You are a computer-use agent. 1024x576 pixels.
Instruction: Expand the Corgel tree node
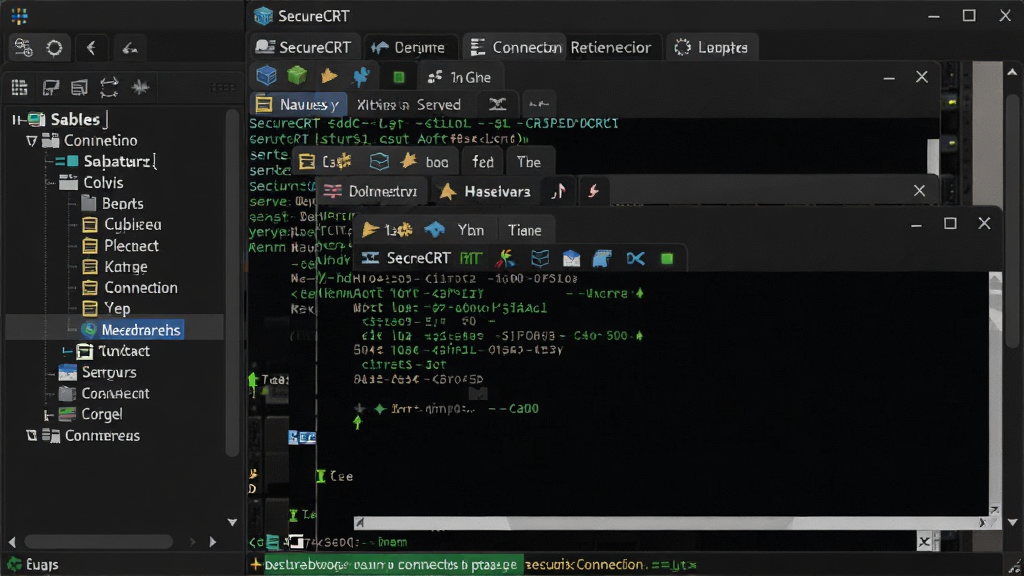48,415
